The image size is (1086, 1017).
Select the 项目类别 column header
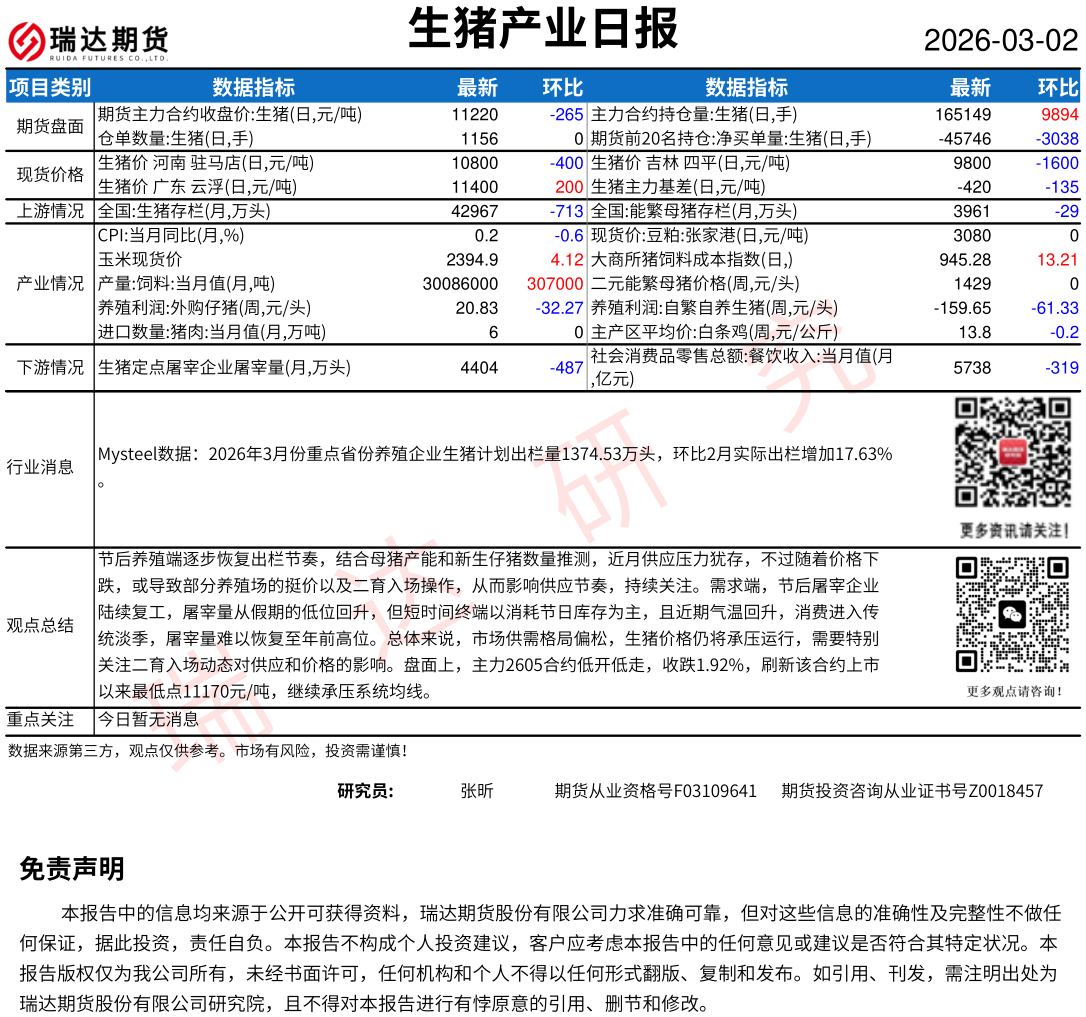coord(50,88)
